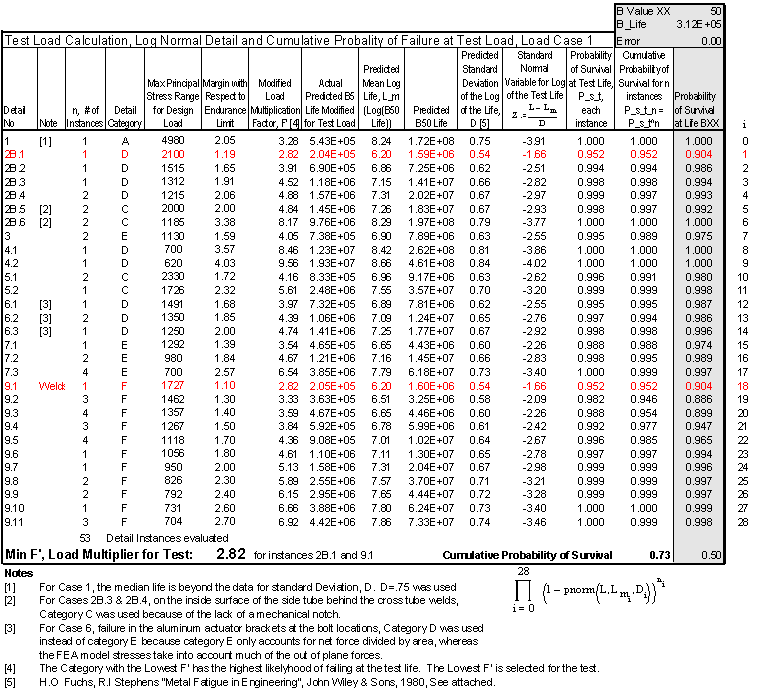Click red B50 life value 1.60E+06
Screen dimensions: 757x690
(431, 386)
